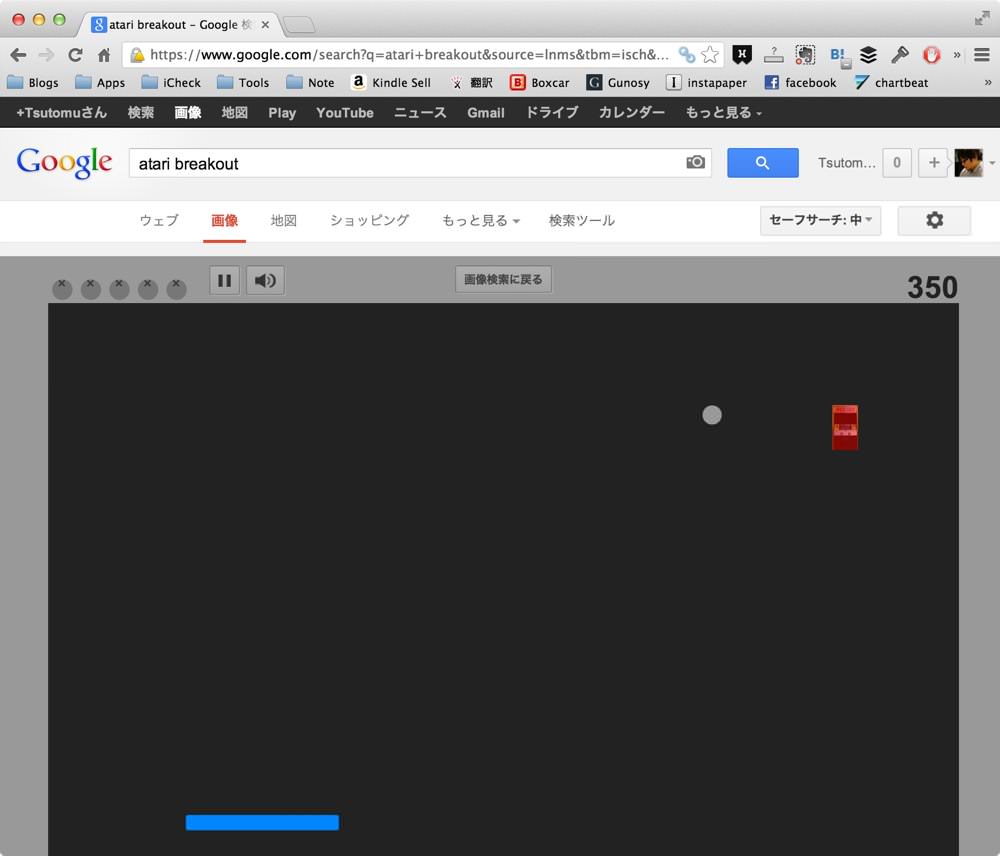Open the chartbeat bookmark
The image size is (1000, 856).
892,82
